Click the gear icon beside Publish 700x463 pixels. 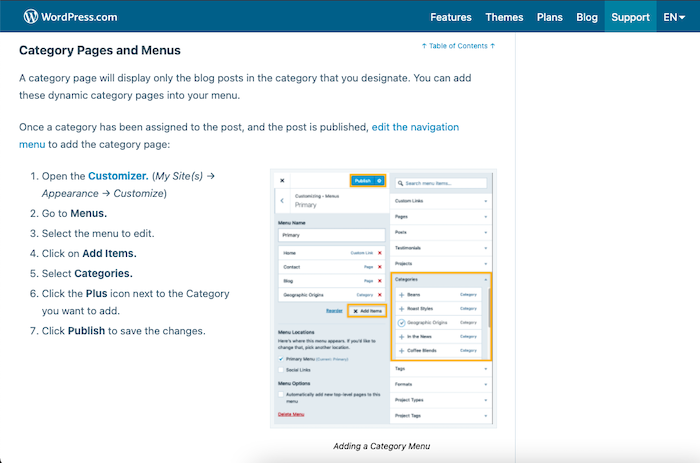click(x=379, y=180)
